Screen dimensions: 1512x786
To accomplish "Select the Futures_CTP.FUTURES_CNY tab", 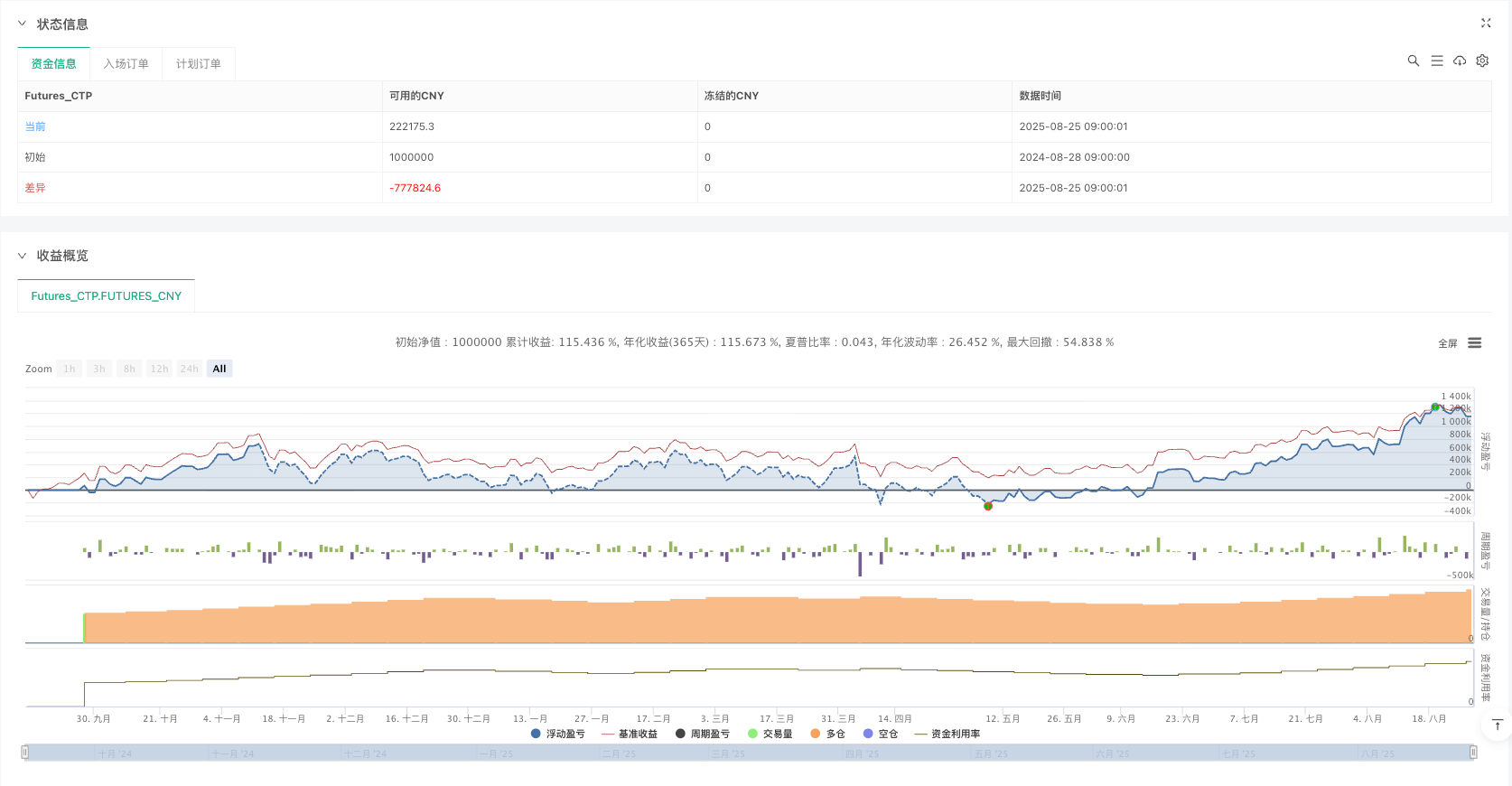I will coord(107,296).
